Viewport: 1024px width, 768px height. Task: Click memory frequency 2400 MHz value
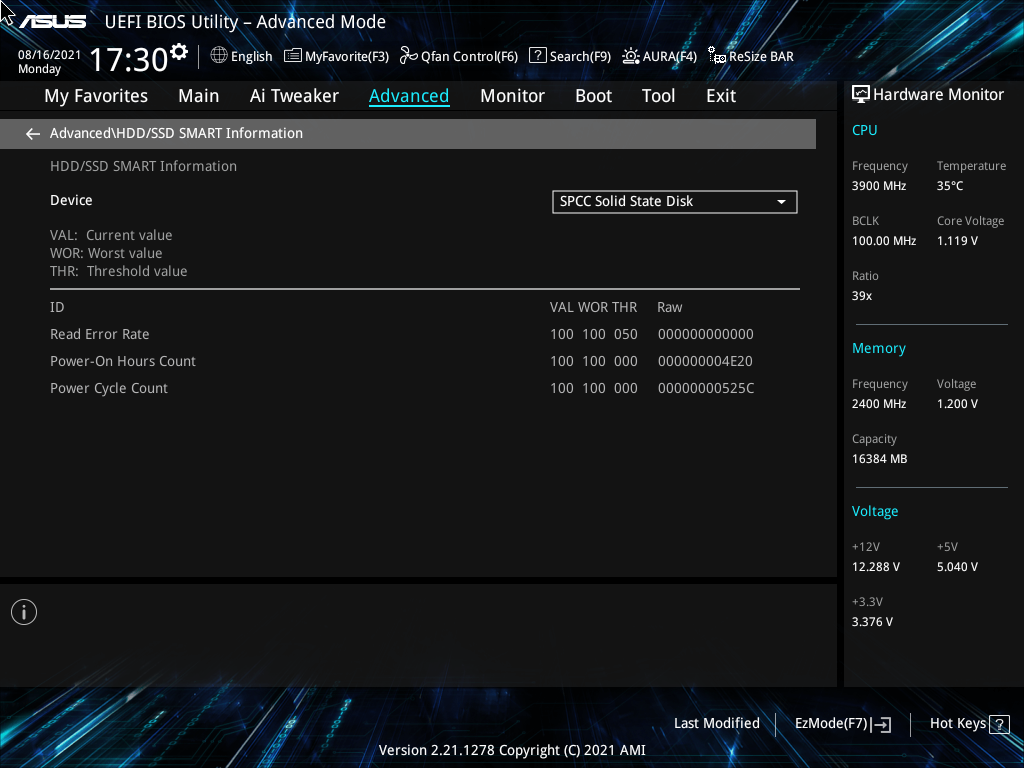(878, 404)
